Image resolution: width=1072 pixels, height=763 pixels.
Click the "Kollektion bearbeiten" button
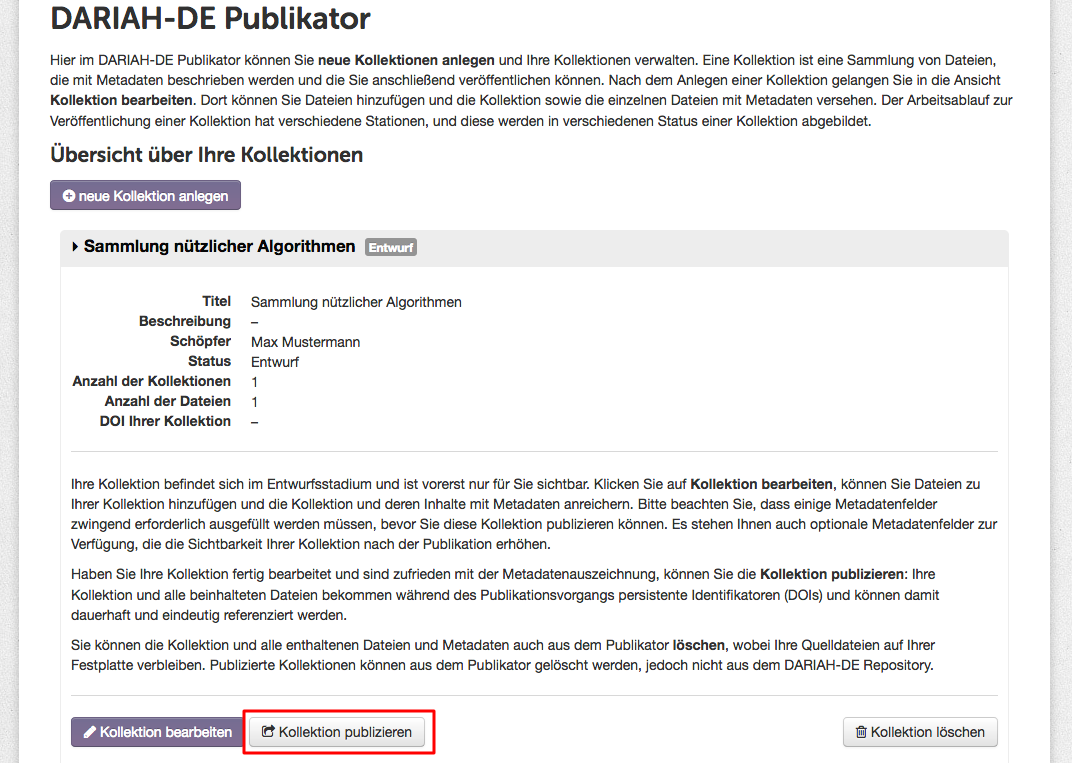157,732
